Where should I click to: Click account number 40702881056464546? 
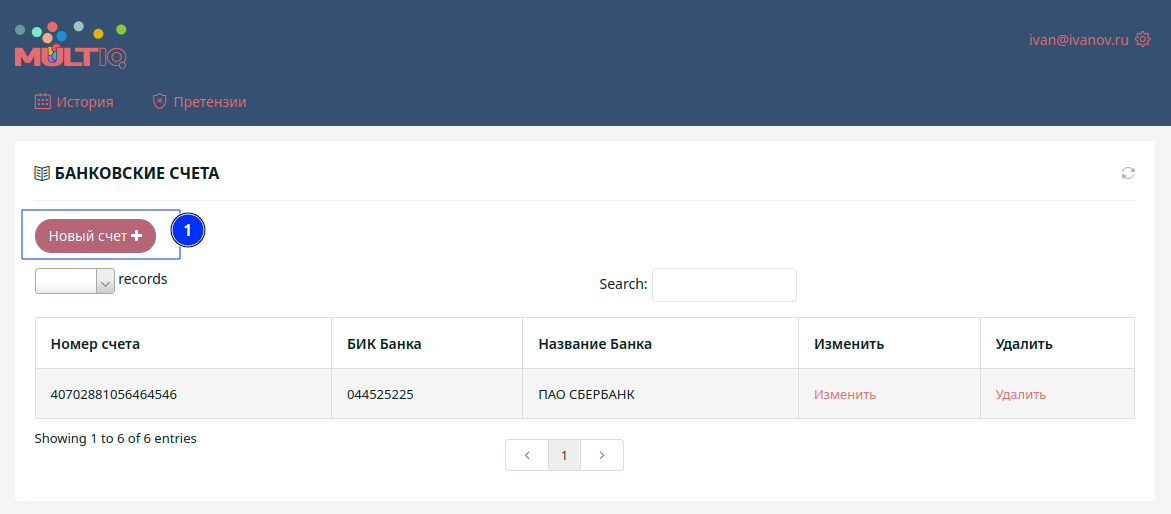pos(114,394)
